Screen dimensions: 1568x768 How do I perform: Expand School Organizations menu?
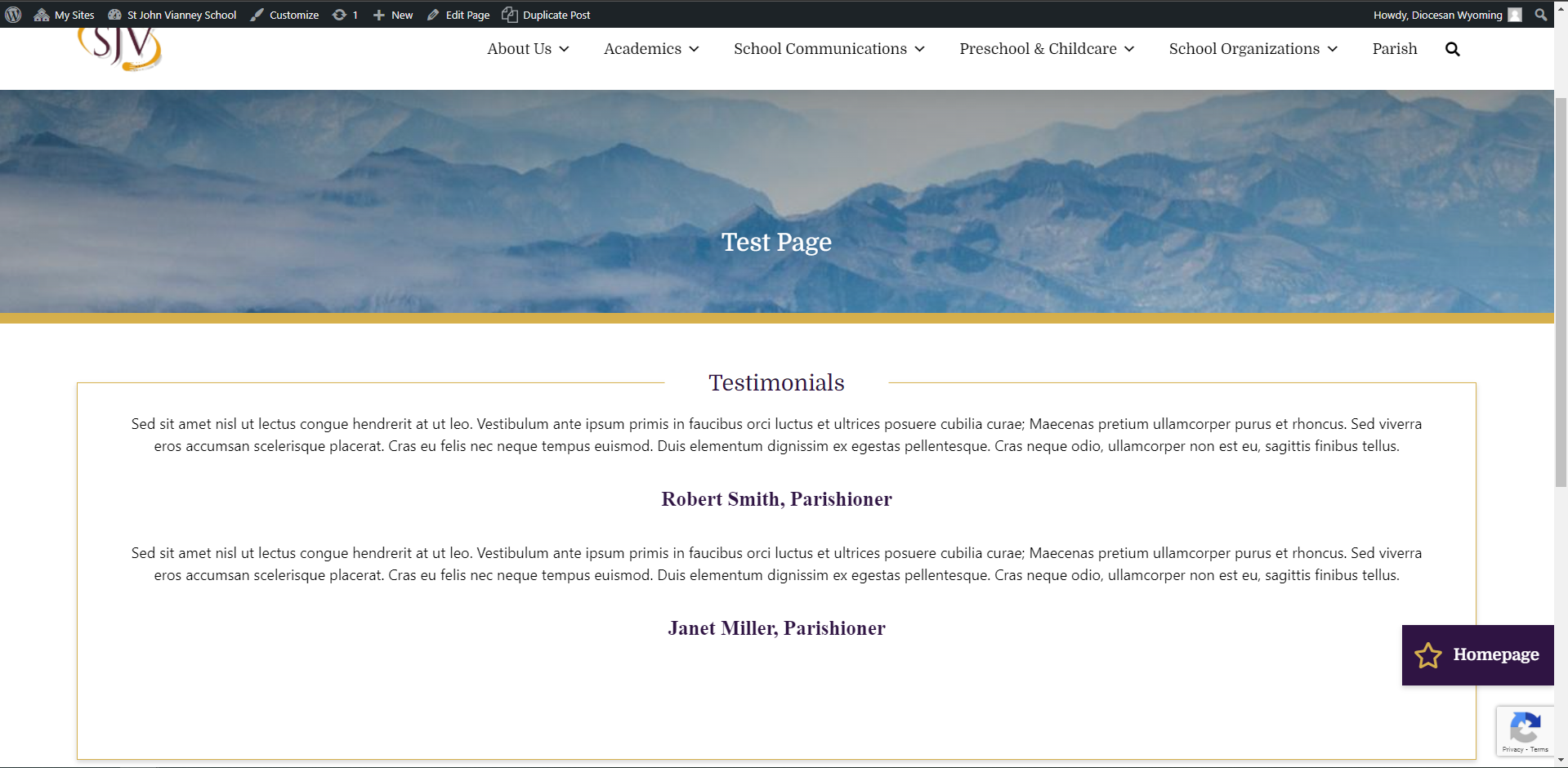pyautogui.click(x=1253, y=49)
